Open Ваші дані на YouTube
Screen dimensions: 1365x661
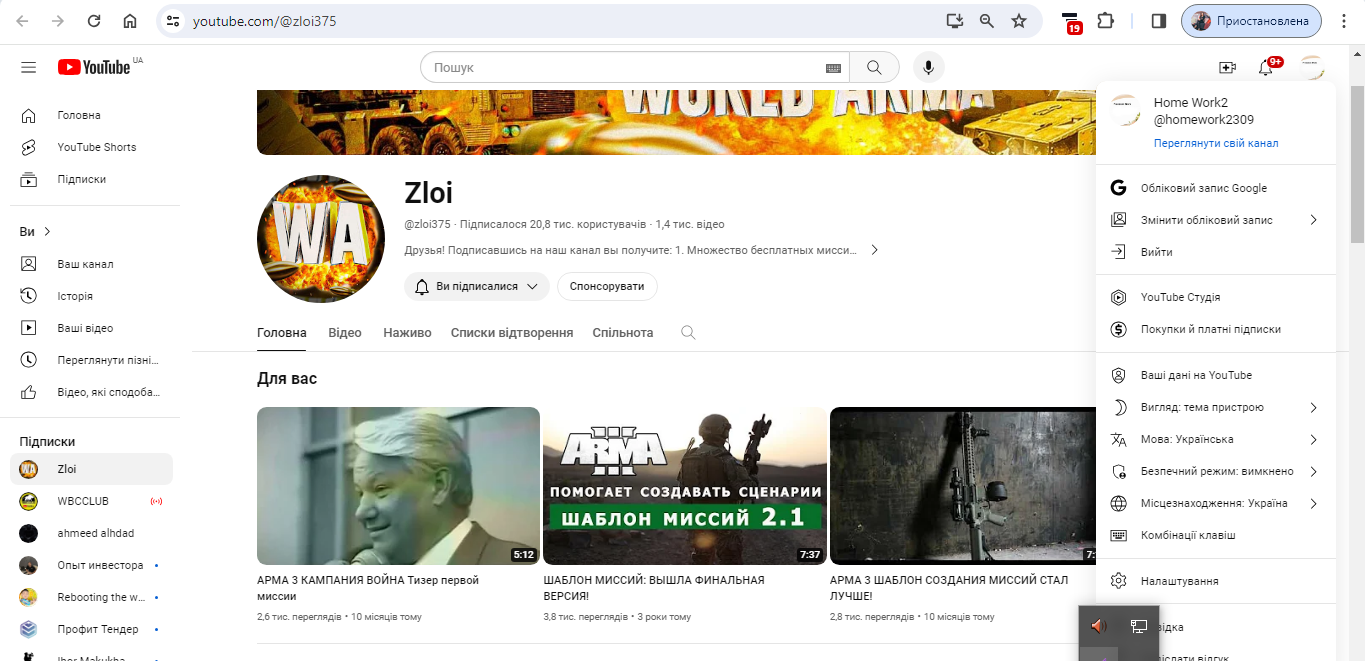[x=1216, y=375]
